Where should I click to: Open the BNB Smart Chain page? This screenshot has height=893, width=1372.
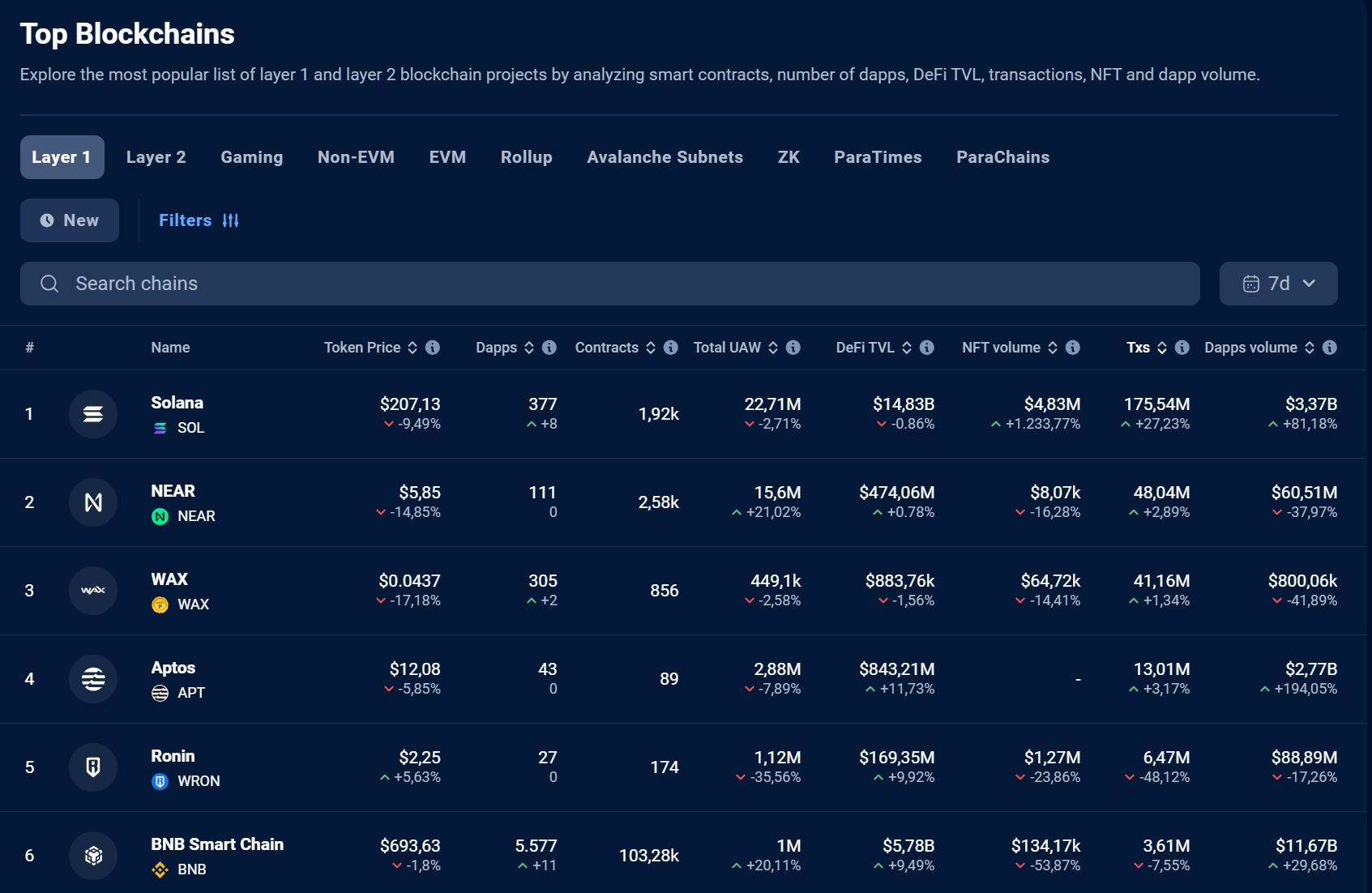tap(217, 844)
